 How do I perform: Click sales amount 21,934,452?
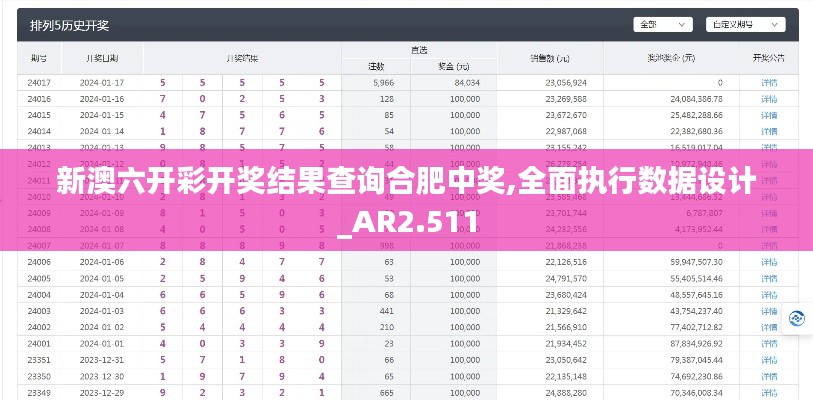point(566,344)
